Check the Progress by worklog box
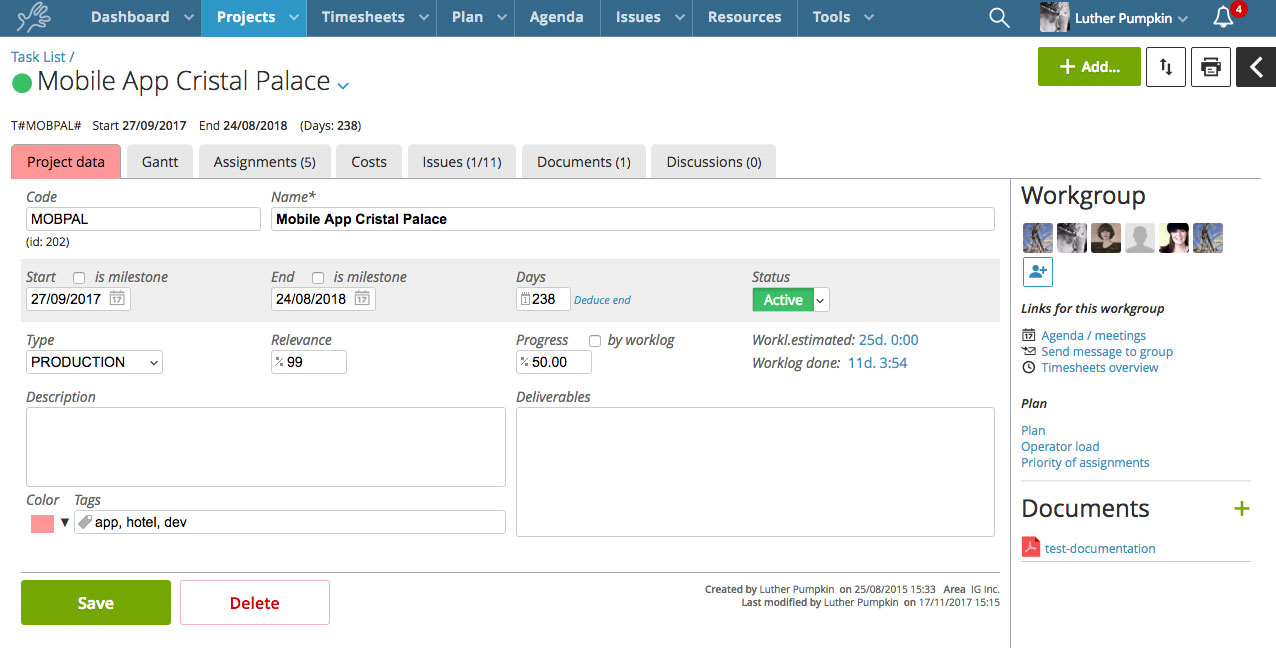Viewport: 1276px width, 648px height. click(595, 341)
